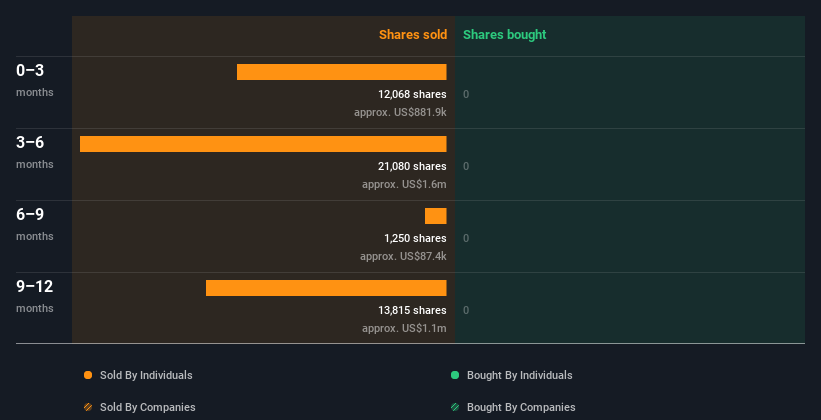Image resolution: width=821 pixels, height=420 pixels.
Task: Click the 21,080 shares label
Action: 413,166
